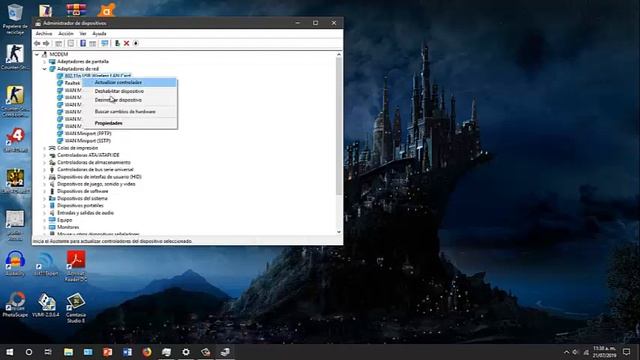The width and height of the screenshot is (640, 360).
Task: Click the toolbar Forward arrow
Action: pos(46,43)
